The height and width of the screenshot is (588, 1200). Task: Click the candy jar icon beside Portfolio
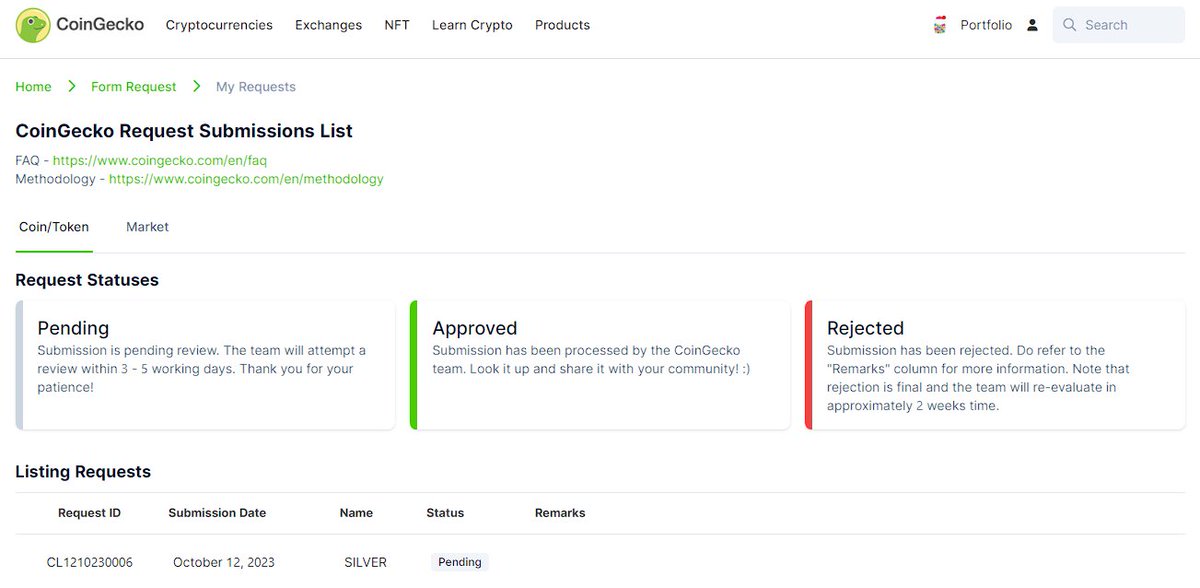(x=940, y=26)
